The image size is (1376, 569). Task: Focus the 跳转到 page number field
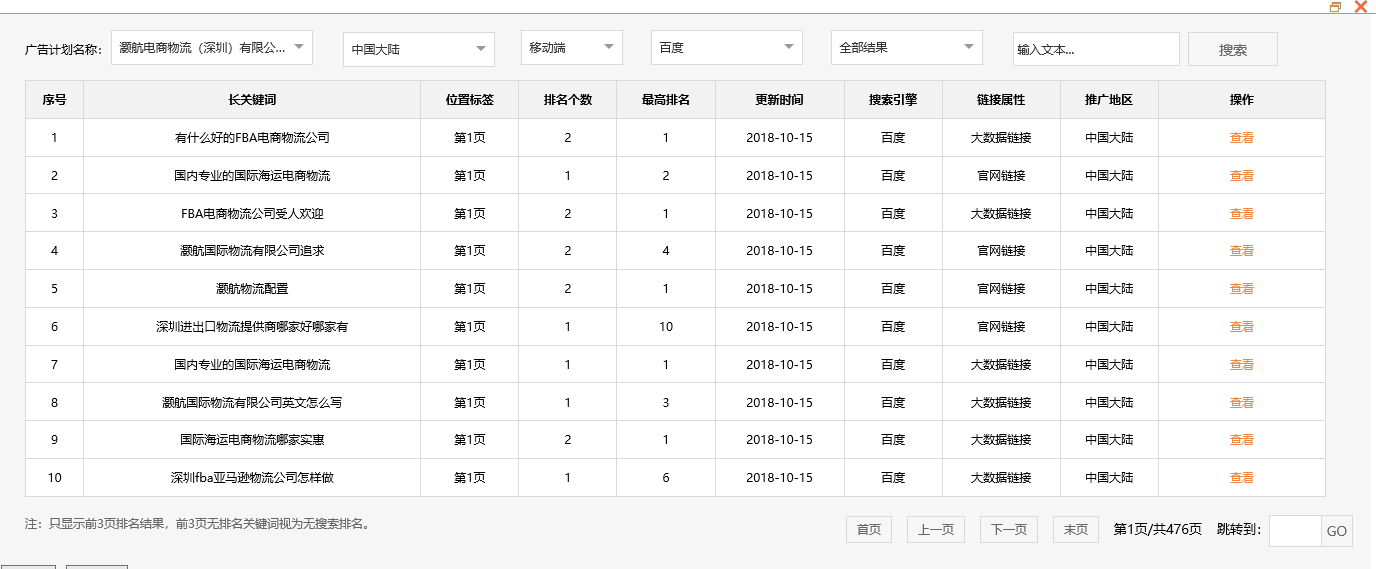coord(1295,531)
